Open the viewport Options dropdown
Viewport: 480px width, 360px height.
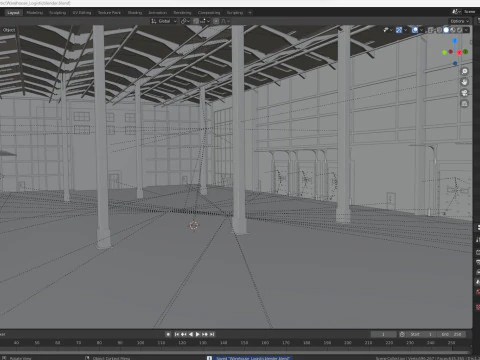click(x=460, y=21)
